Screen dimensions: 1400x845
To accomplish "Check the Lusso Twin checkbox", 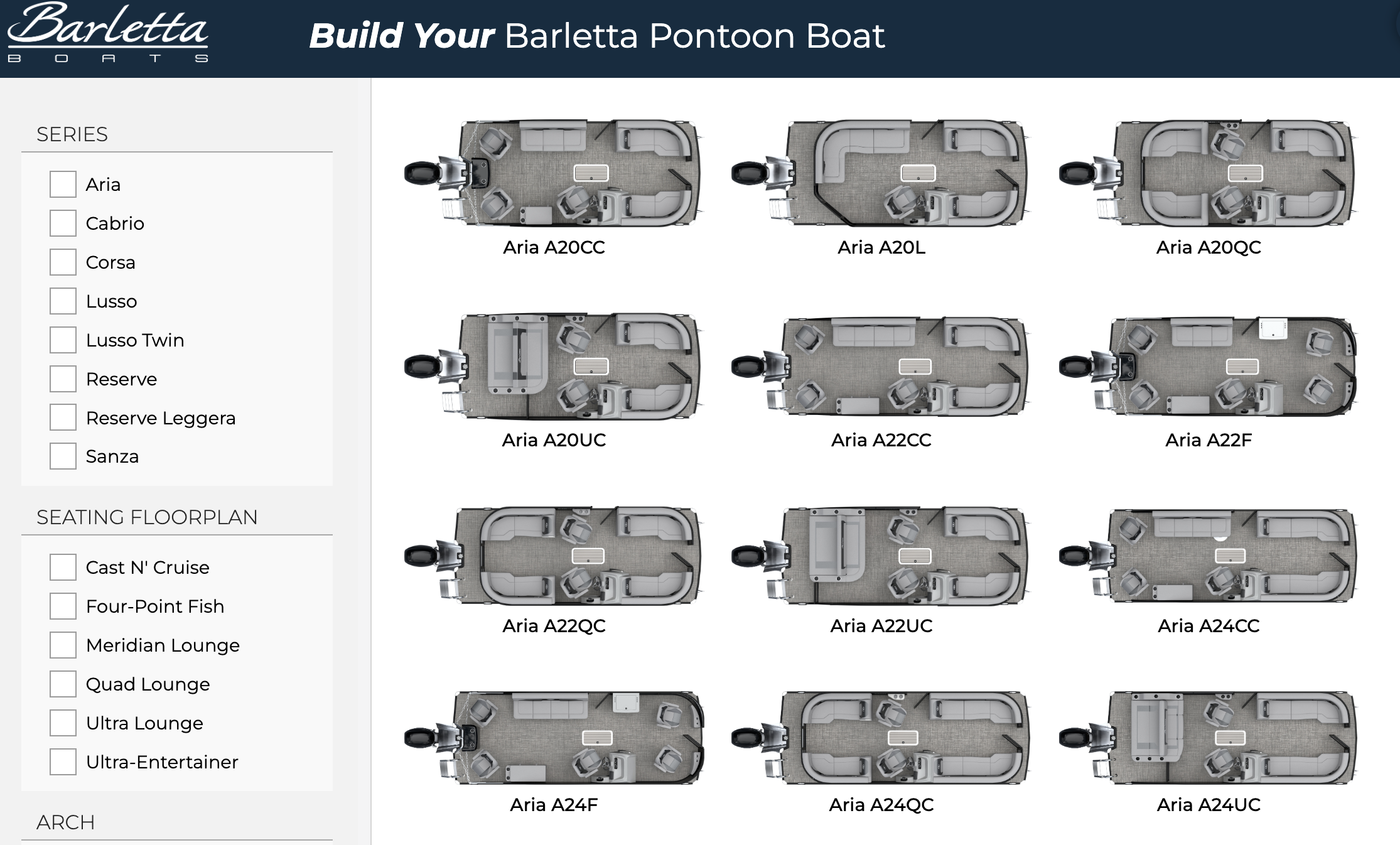I will (63, 340).
